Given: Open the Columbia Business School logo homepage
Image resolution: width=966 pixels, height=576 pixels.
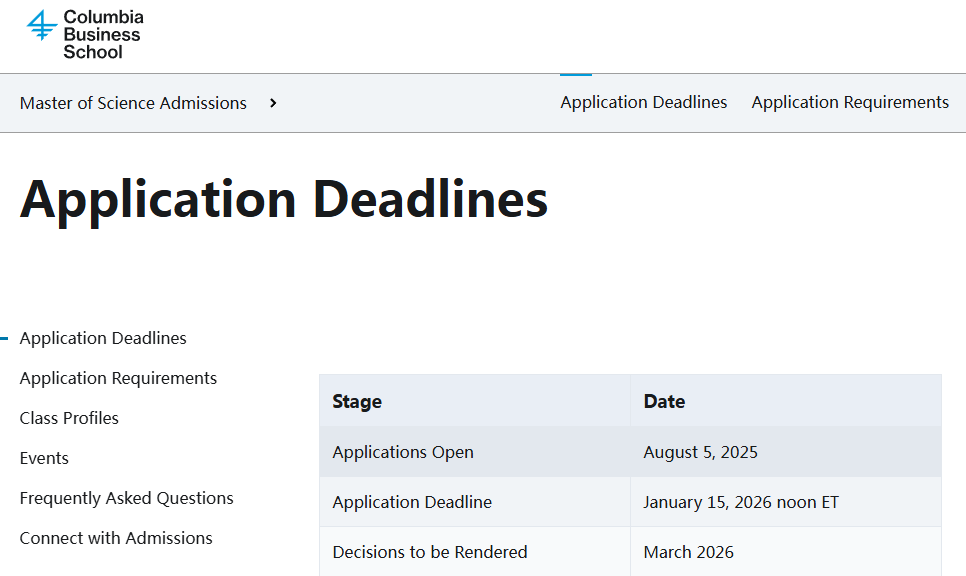Looking at the screenshot, I should pos(85,34).
